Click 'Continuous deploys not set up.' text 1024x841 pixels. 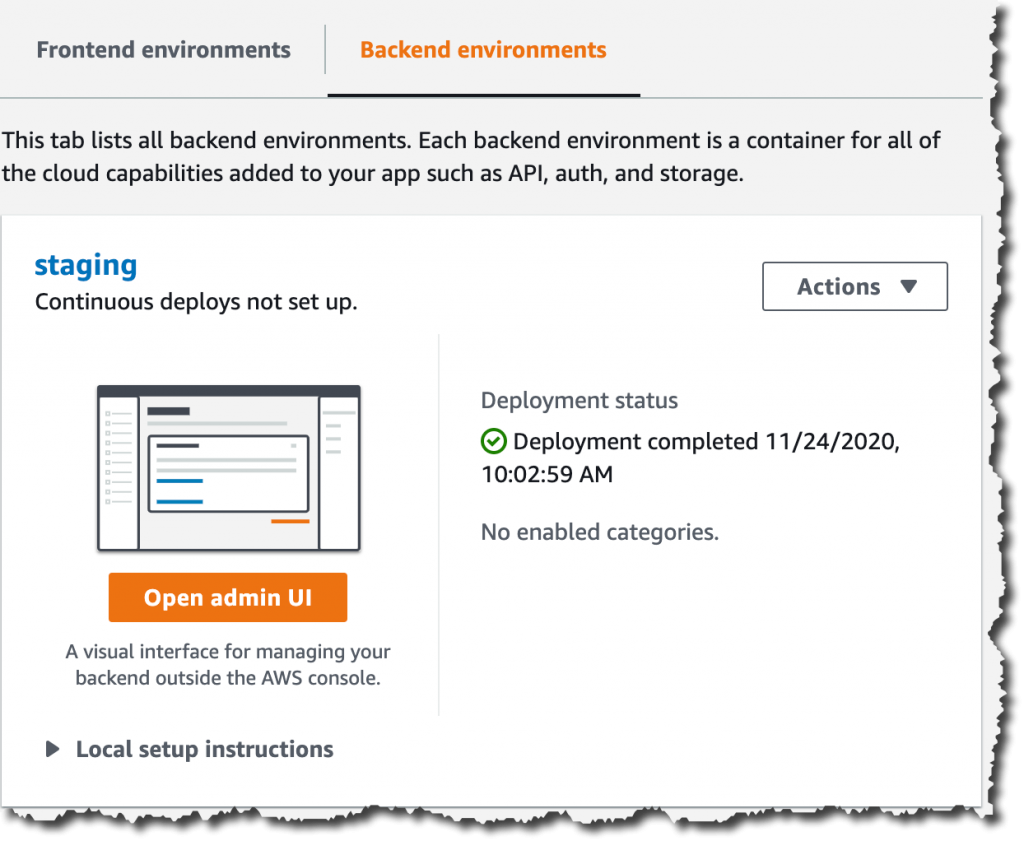pyautogui.click(x=196, y=302)
